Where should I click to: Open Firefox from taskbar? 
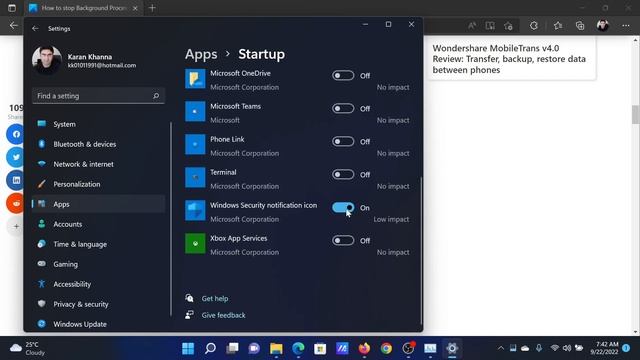[364, 348]
